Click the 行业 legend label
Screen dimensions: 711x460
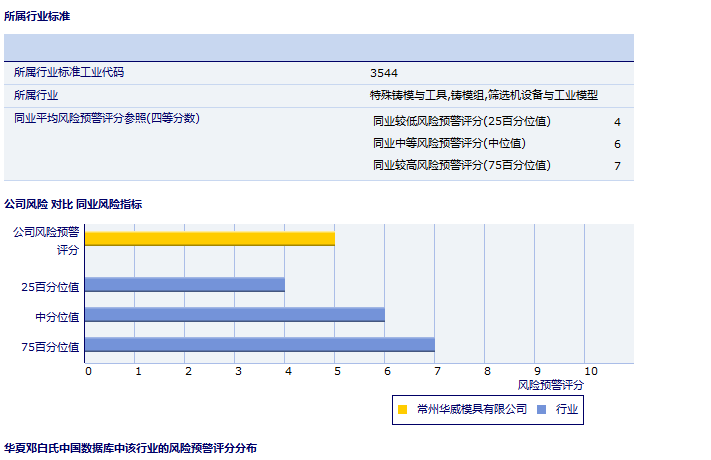(567, 409)
